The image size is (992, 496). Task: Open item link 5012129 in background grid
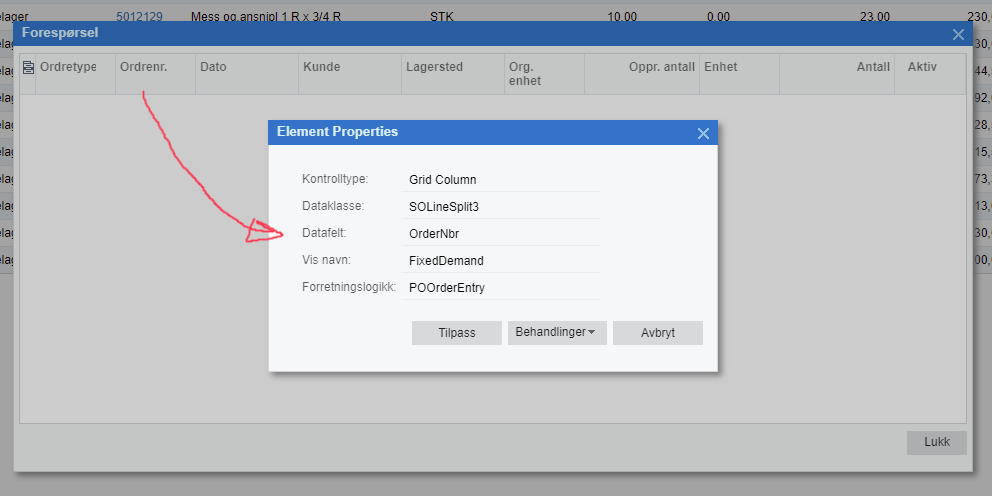click(139, 16)
